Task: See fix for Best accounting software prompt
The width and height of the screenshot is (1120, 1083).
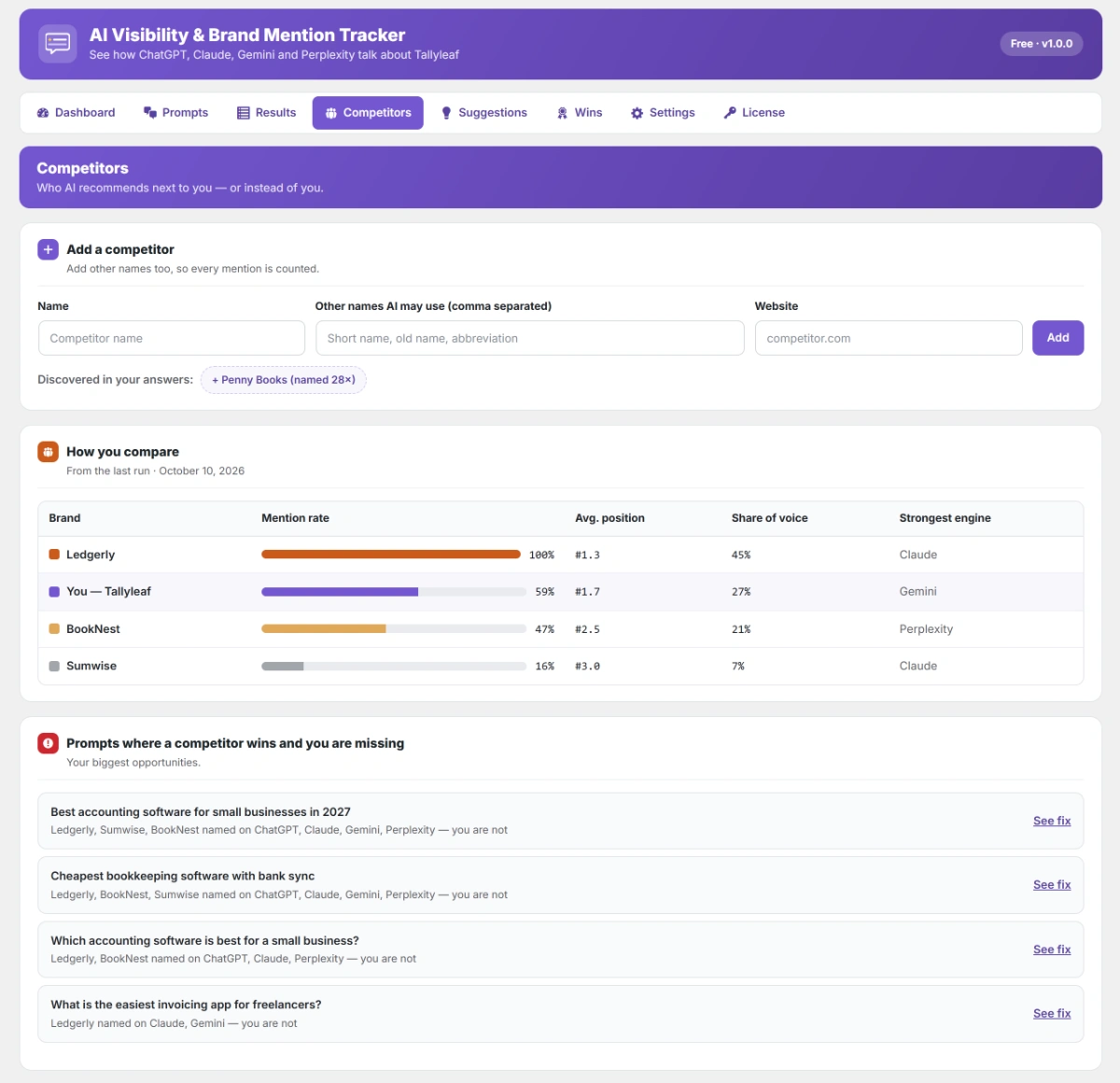Action: click(1052, 821)
